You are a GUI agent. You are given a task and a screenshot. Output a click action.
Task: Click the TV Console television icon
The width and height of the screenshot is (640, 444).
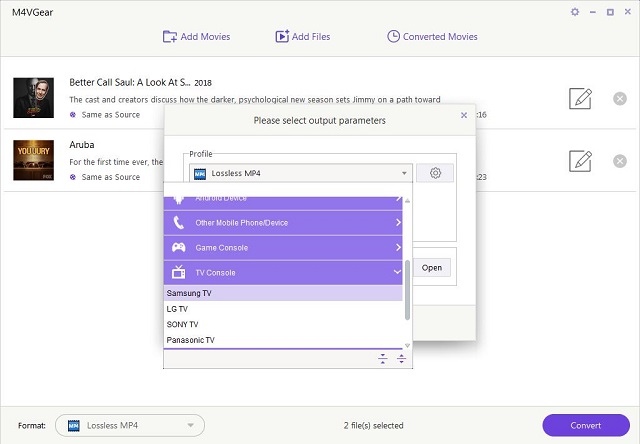click(x=179, y=272)
